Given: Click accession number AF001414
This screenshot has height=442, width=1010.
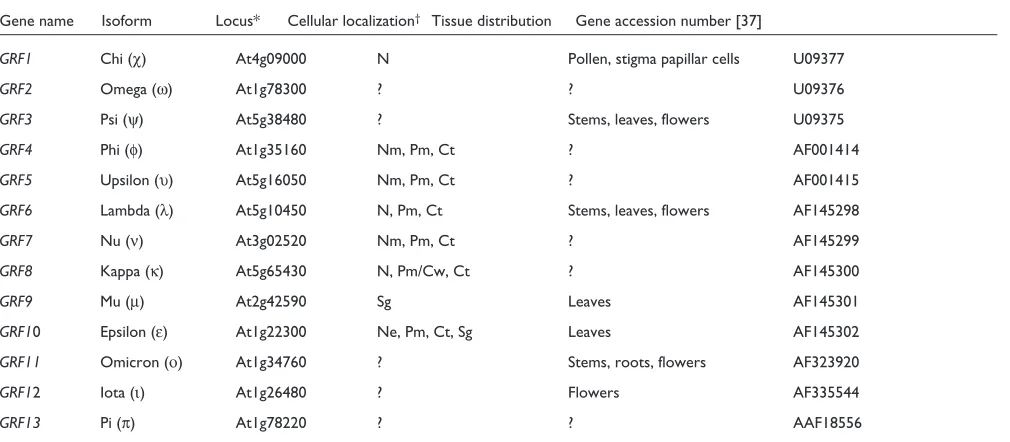Looking at the screenshot, I should tap(826, 150).
